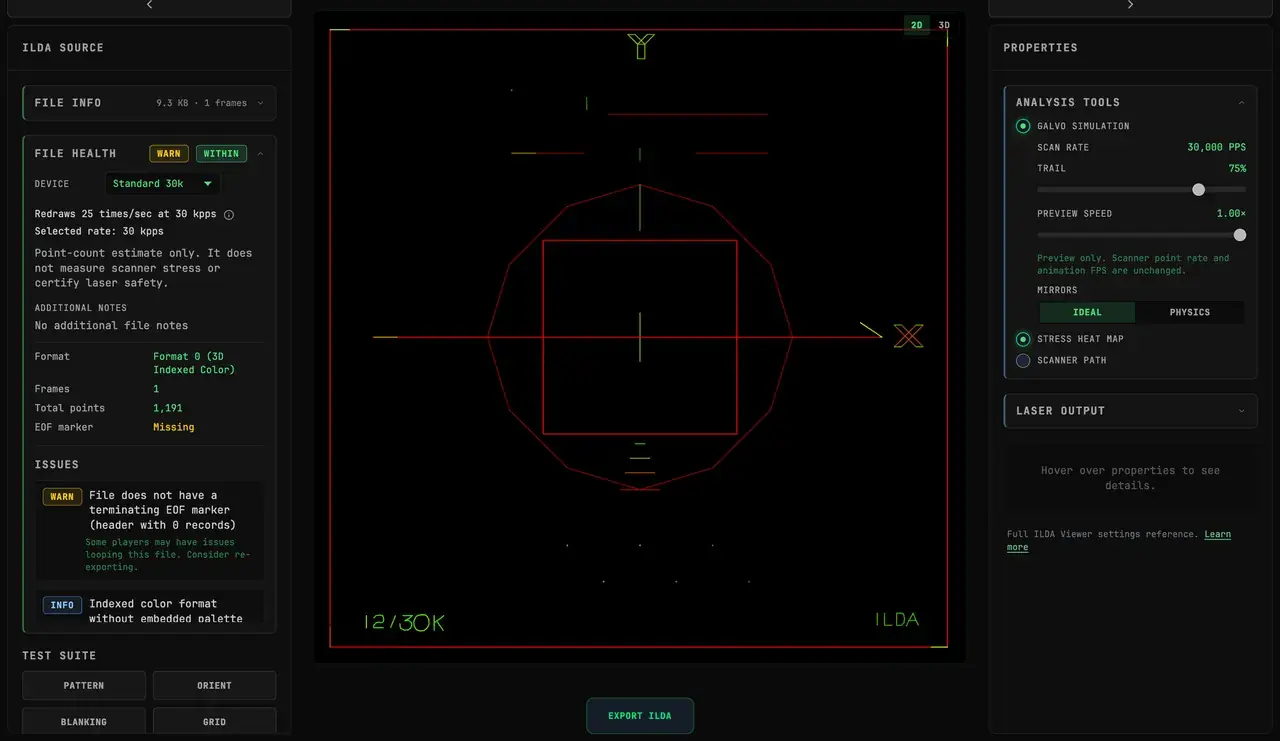
Task: Load the Pattern test
Action: pyautogui.click(x=84, y=686)
